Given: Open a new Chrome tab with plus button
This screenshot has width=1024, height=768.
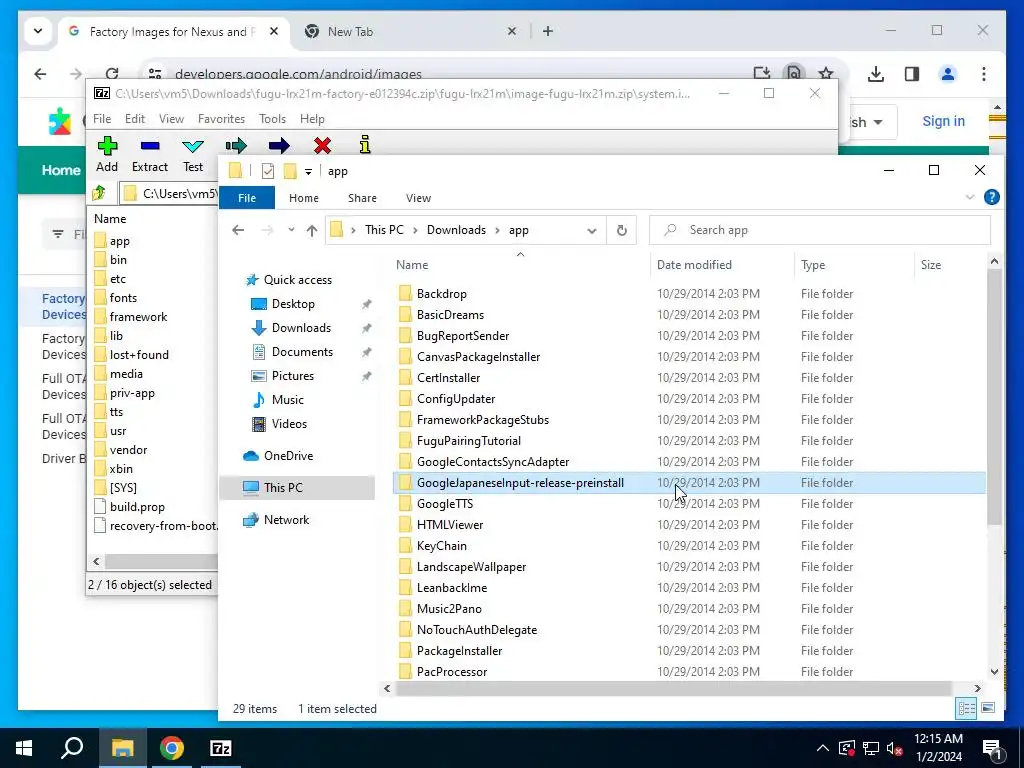Looking at the screenshot, I should point(548,31).
